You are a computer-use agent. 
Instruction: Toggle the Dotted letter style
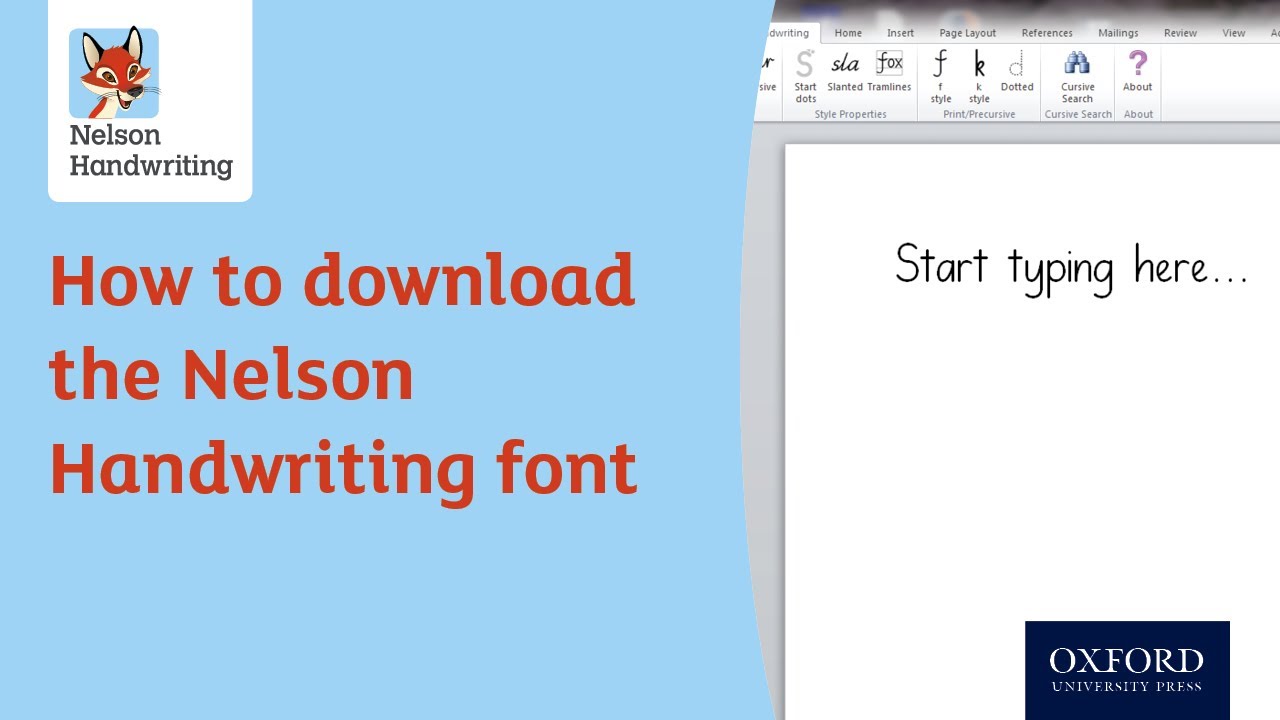pos(1017,72)
